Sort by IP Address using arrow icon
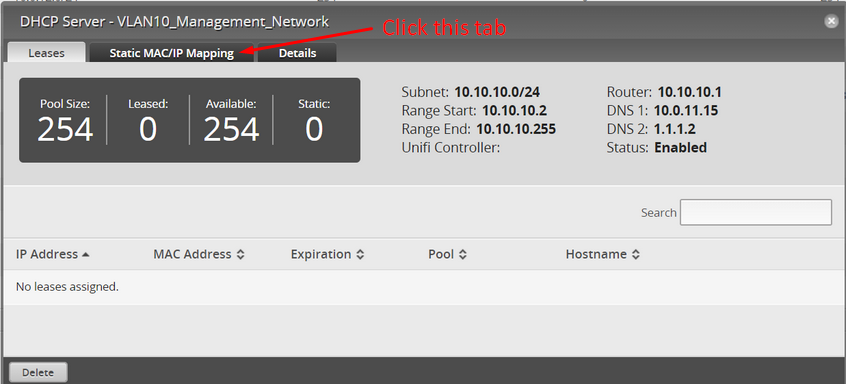 [85, 255]
